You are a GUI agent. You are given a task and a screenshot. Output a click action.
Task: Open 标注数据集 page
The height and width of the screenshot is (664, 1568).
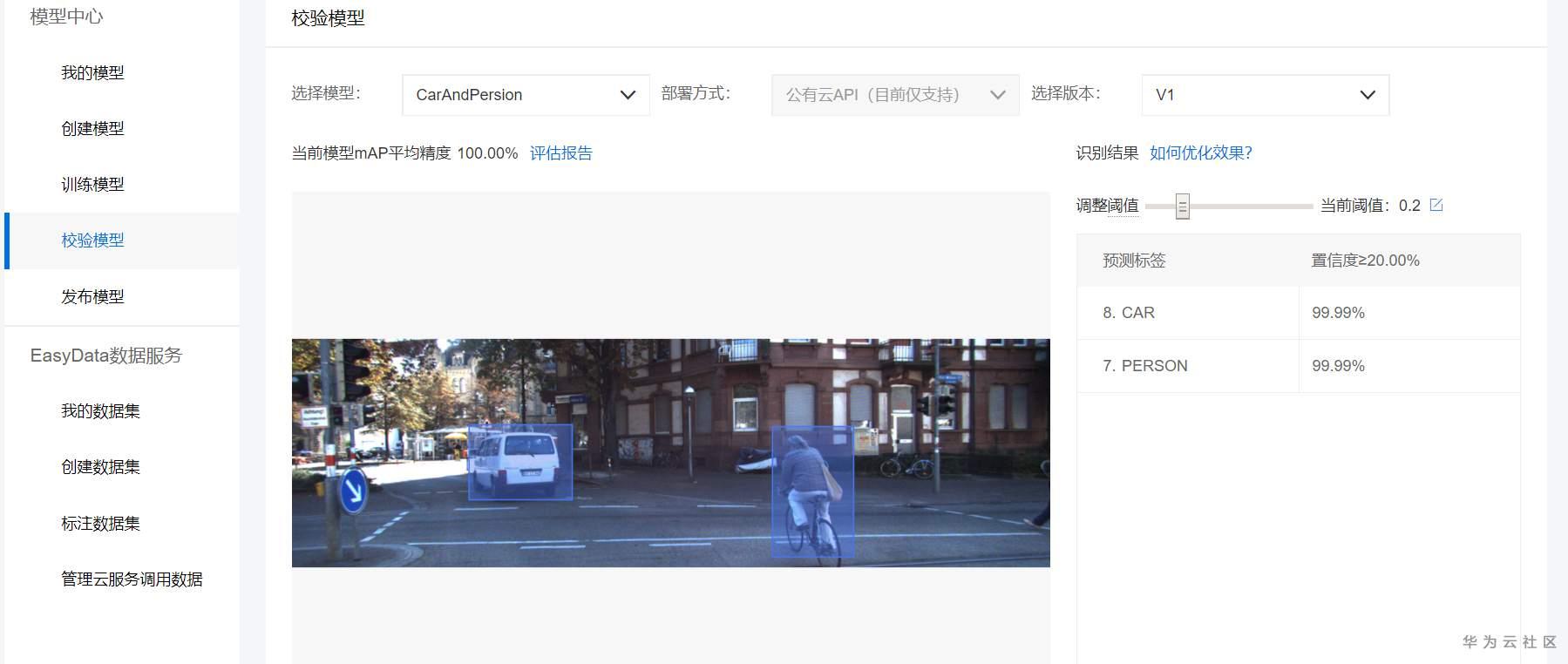(100, 524)
